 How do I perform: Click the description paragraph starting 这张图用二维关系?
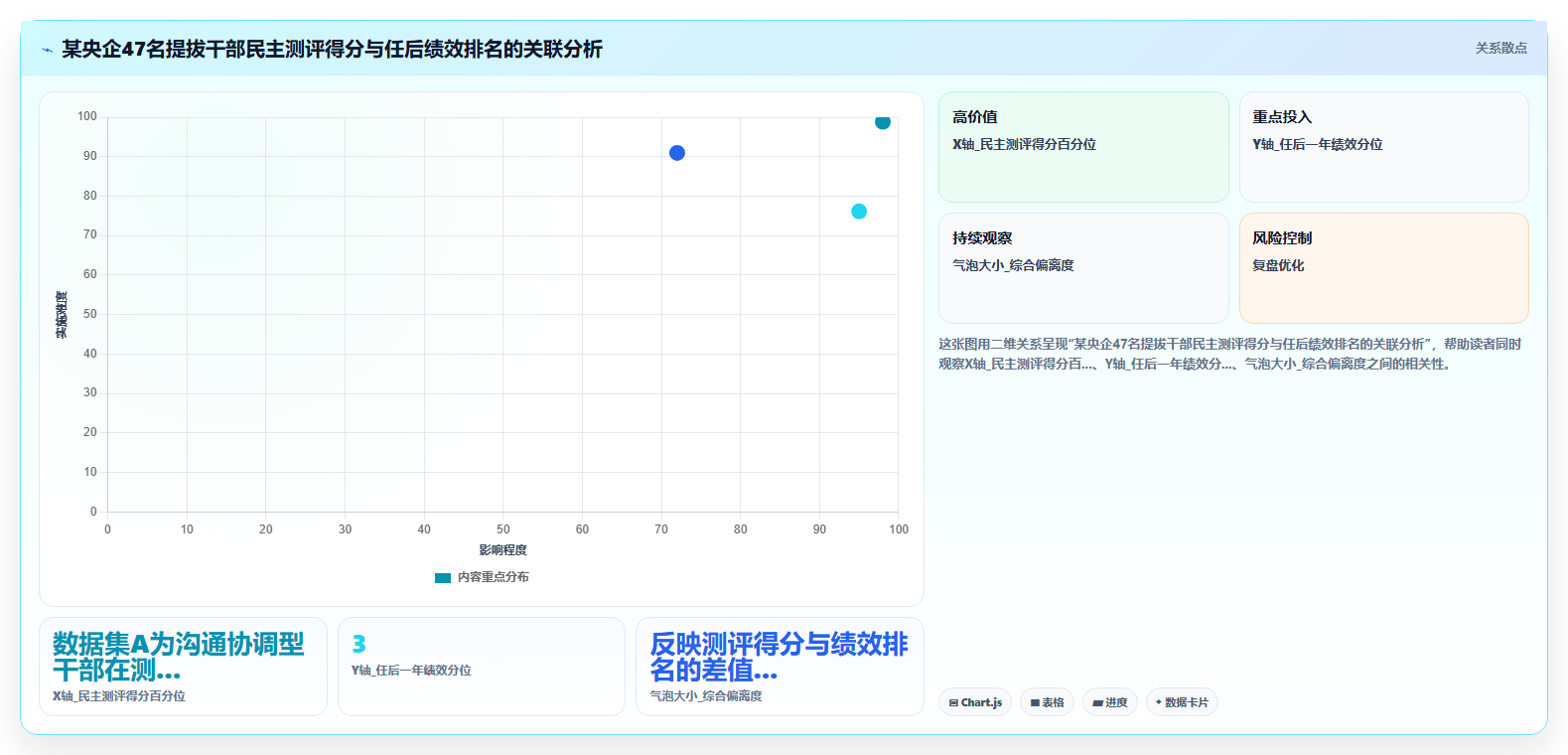click(x=1229, y=354)
